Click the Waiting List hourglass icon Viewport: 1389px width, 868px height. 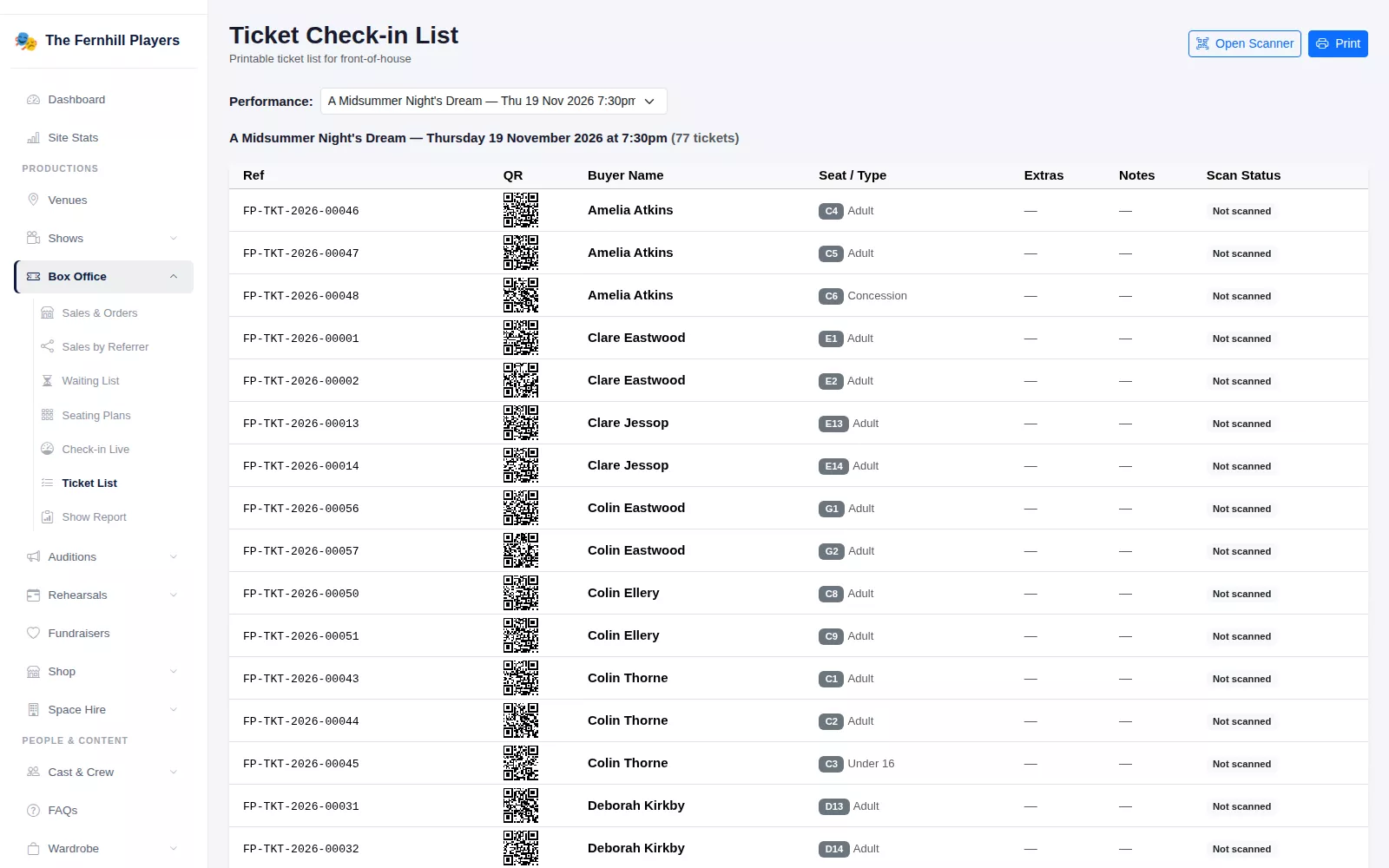(x=47, y=381)
